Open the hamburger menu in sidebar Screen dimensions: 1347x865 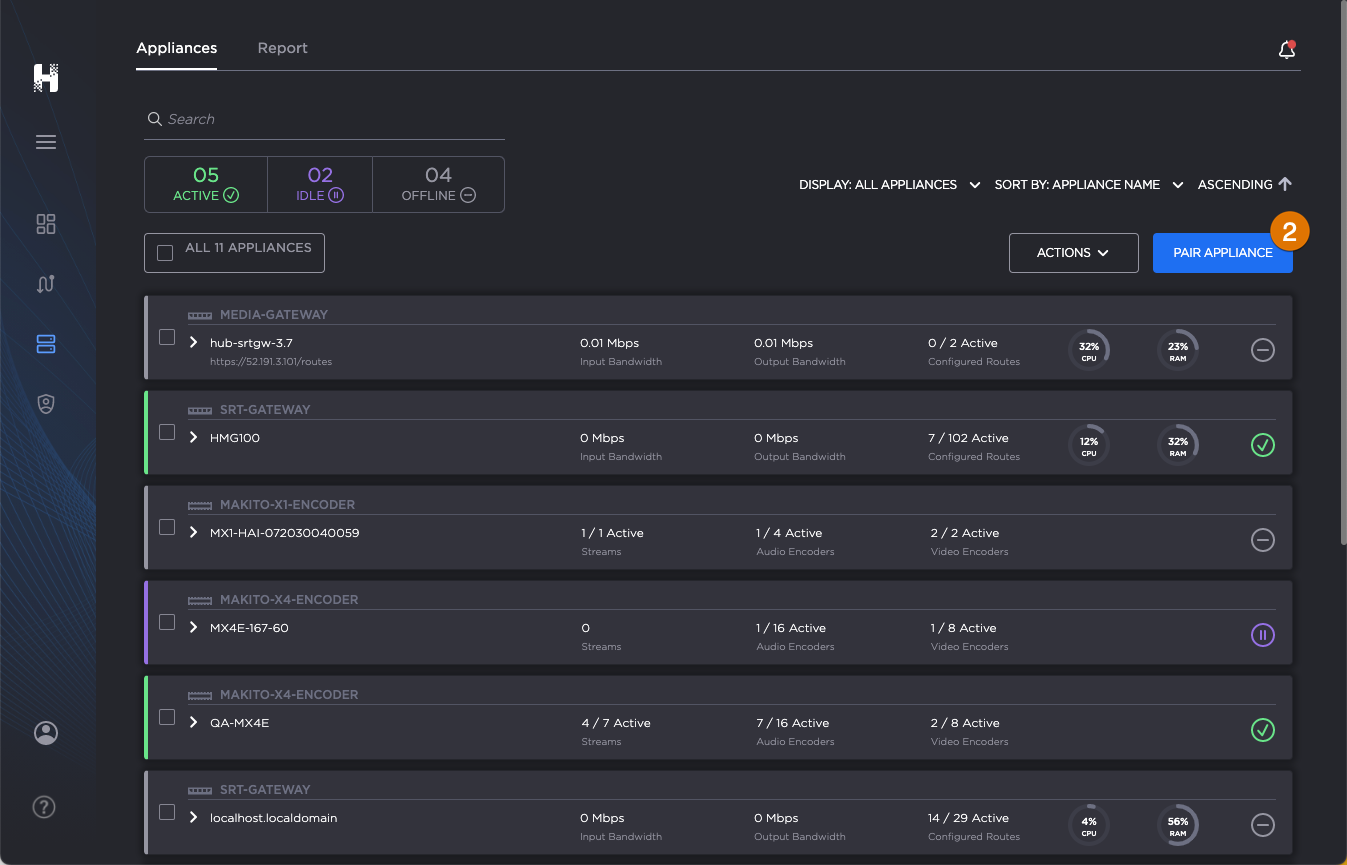(46, 142)
